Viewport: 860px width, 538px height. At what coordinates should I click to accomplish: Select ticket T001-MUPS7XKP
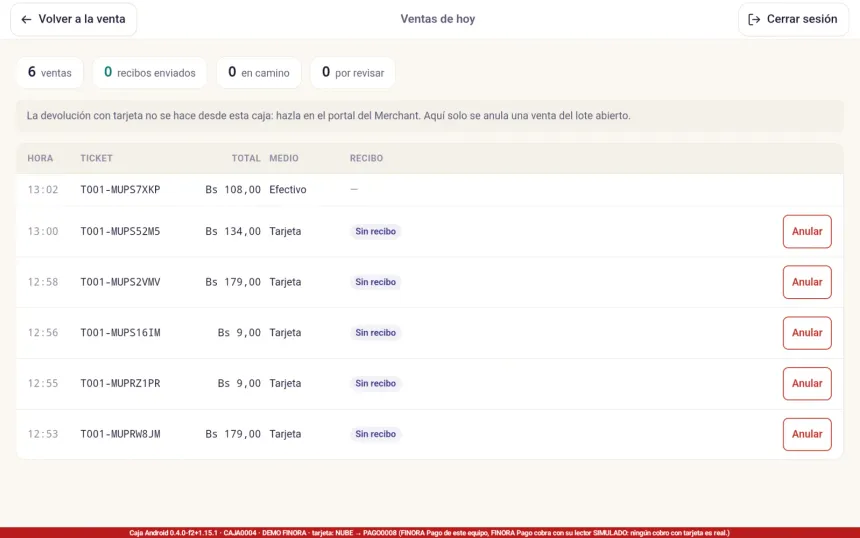[x=120, y=190]
